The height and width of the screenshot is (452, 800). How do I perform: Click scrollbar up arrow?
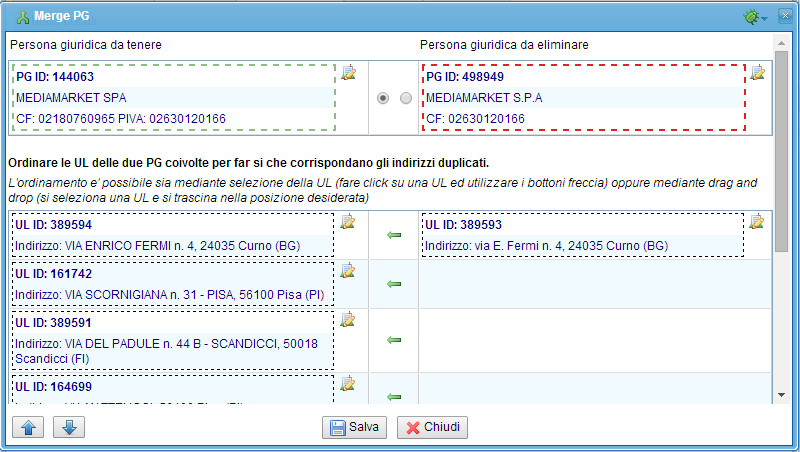click(781, 43)
